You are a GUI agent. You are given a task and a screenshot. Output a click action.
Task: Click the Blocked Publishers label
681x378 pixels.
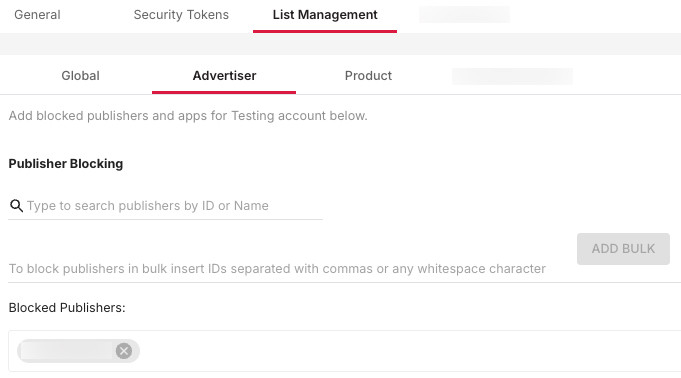click(67, 308)
